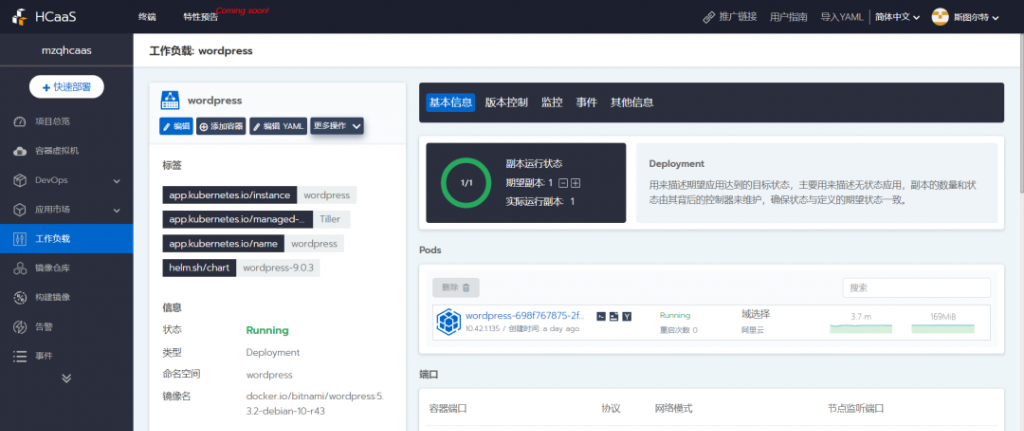Open the pod YAML 'Y' icon
1024x431 pixels.
click(627, 316)
